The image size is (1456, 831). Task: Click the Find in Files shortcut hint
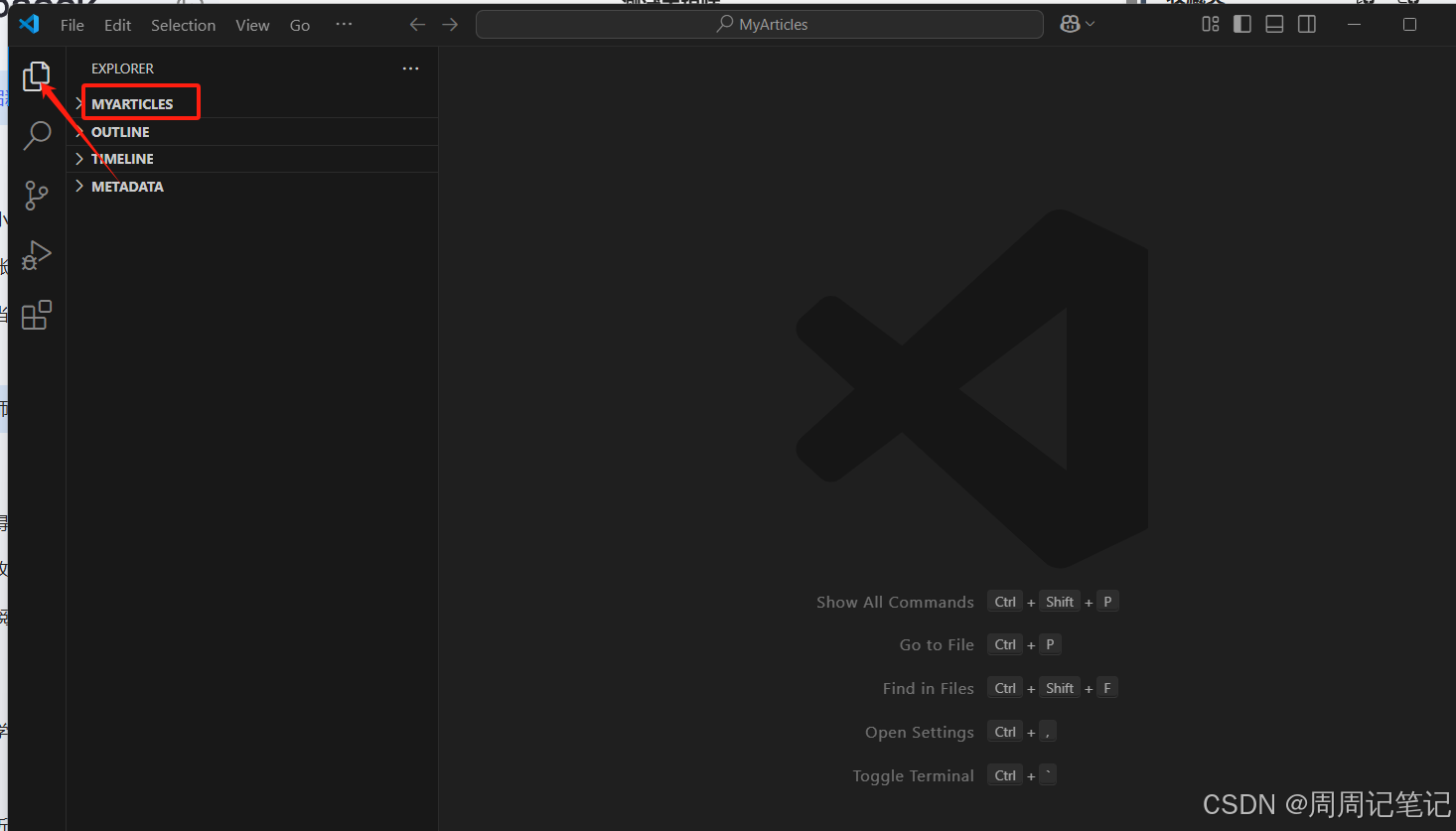click(x=1000, y=688)
